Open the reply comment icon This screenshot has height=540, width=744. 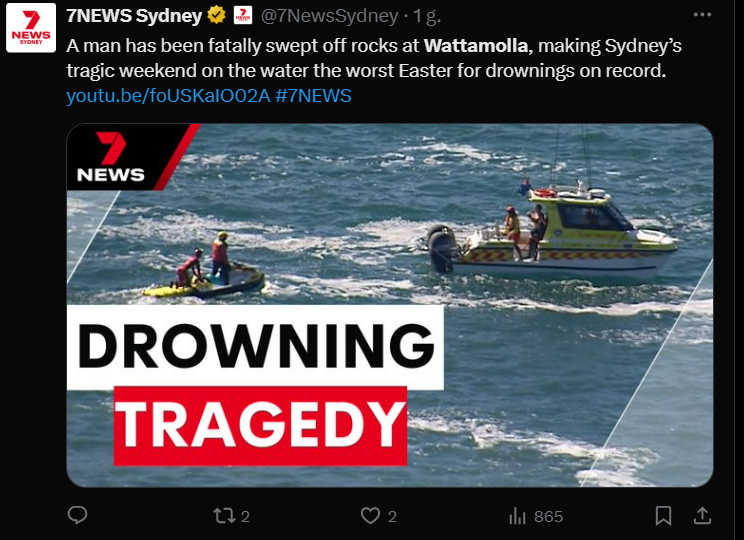[x=77, y=515]
